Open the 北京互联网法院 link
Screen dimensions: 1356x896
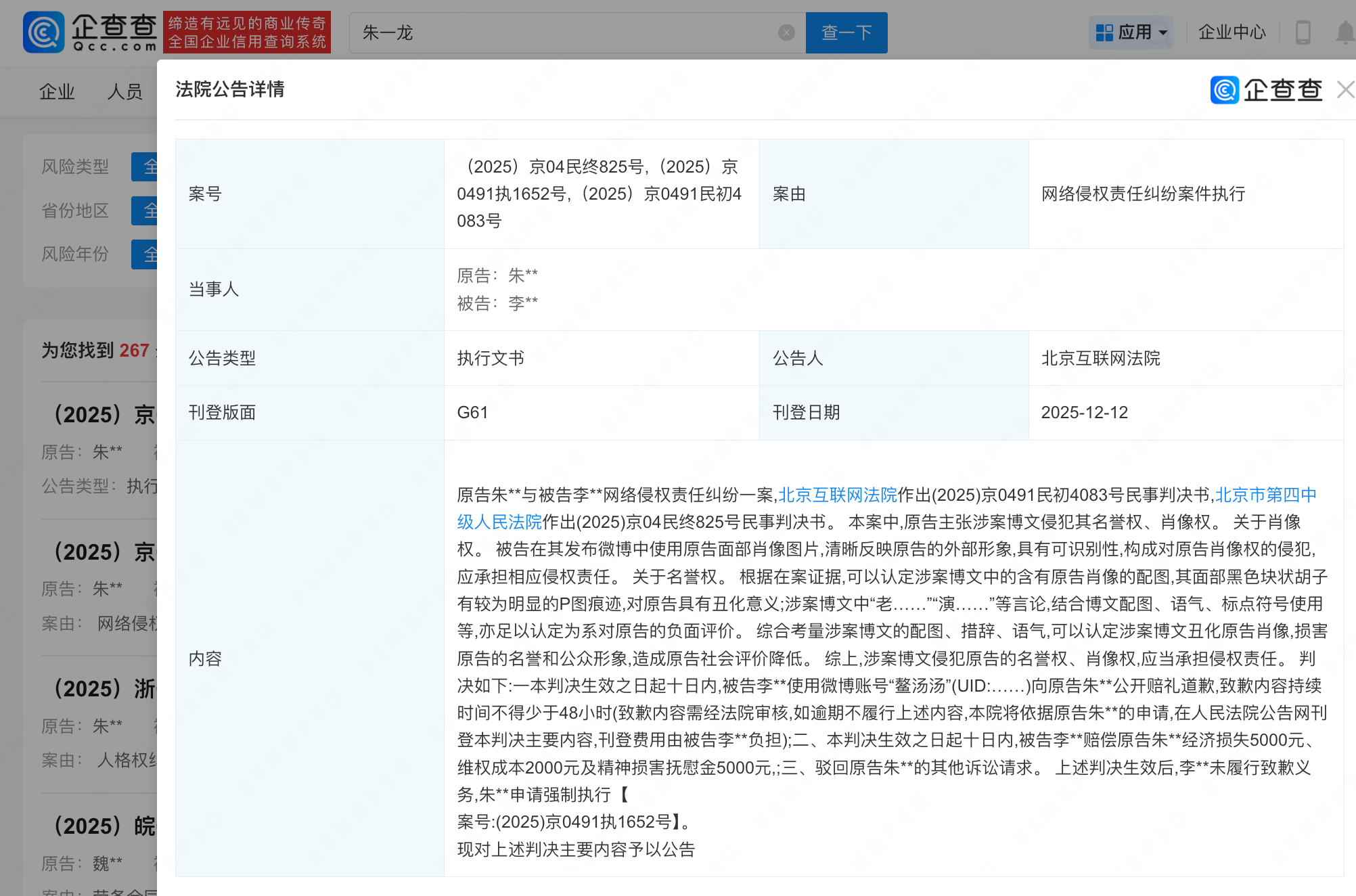pyautogui.click(x=838, y=495)
